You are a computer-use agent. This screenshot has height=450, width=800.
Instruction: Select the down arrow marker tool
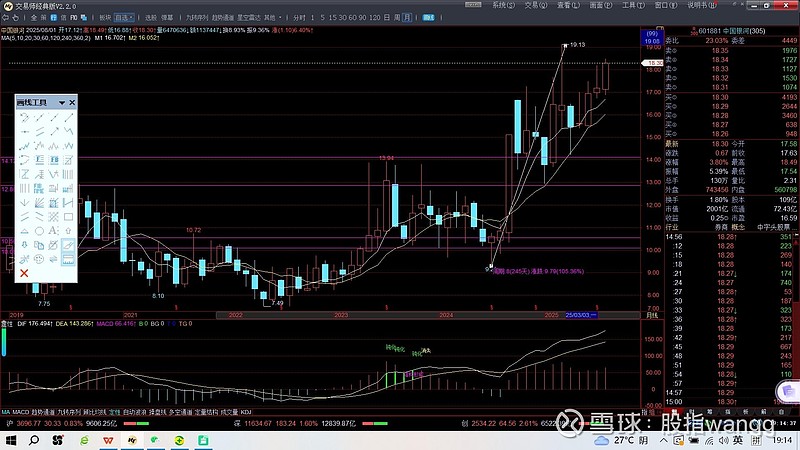click(x=24, y=245)
